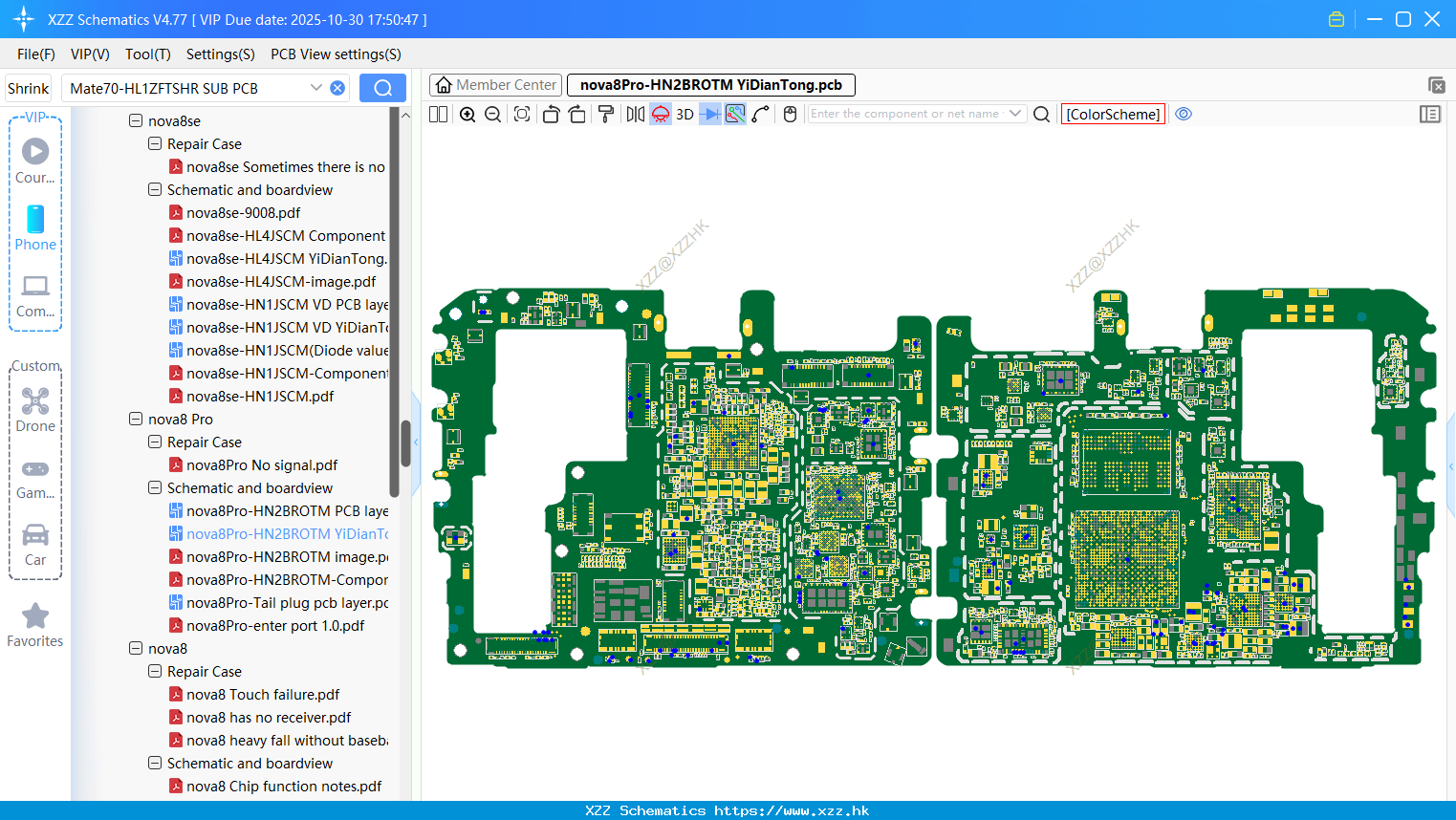Open nova8Pro-enter port 1.0.pdf
The height and width of the screenshot is (820, 1456).
click(275, 626)
